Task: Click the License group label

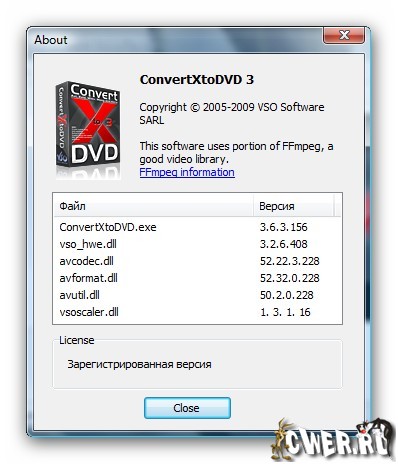Action: (77, 340)
